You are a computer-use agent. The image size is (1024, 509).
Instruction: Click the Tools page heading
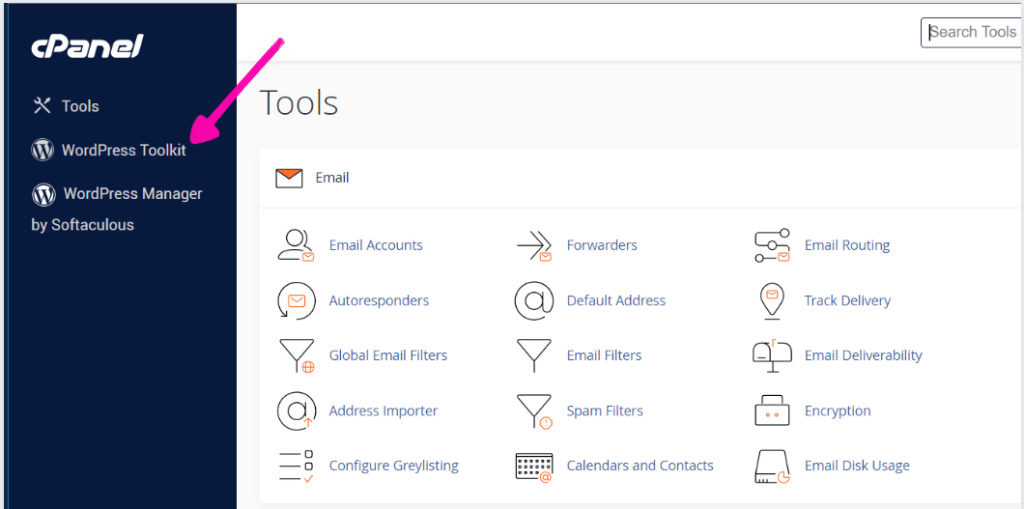[x=299, y=103]
